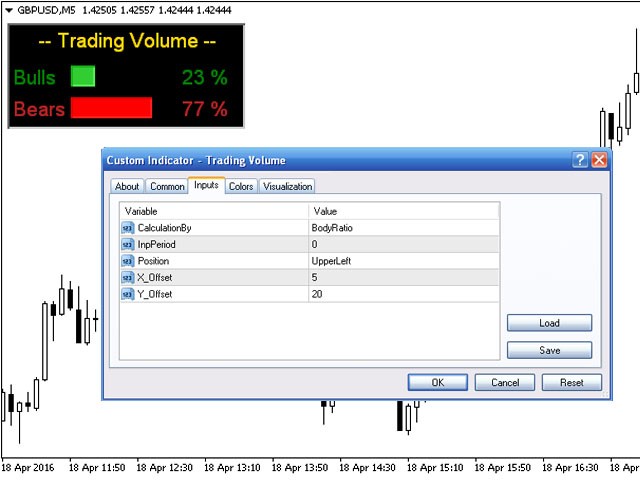
Task: Click the 77 % bears percentage
Action: tap(204, 109)
